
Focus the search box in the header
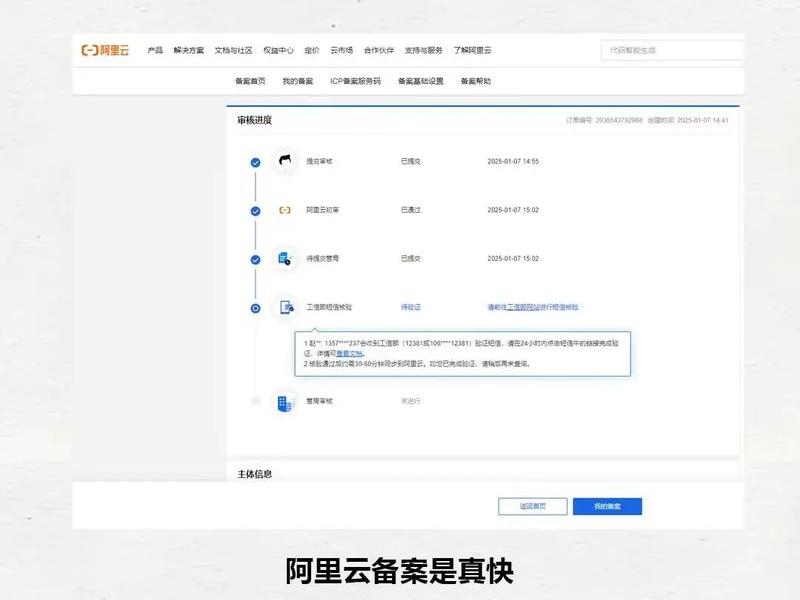click(x=672, y=51)
